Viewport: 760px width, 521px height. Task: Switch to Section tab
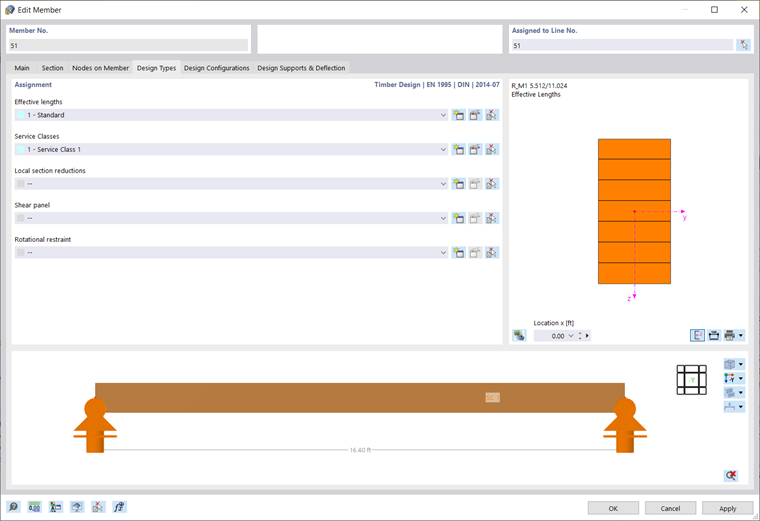coord(52,68)
